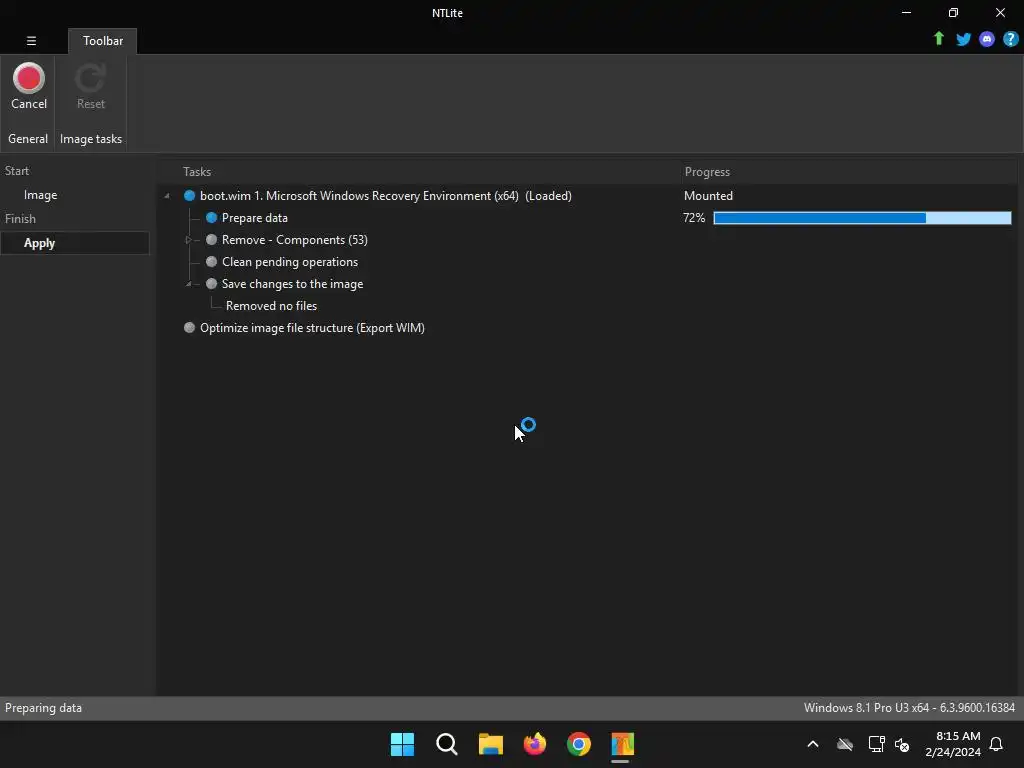
Task: Click the General group label
Action: pos(27,138)
